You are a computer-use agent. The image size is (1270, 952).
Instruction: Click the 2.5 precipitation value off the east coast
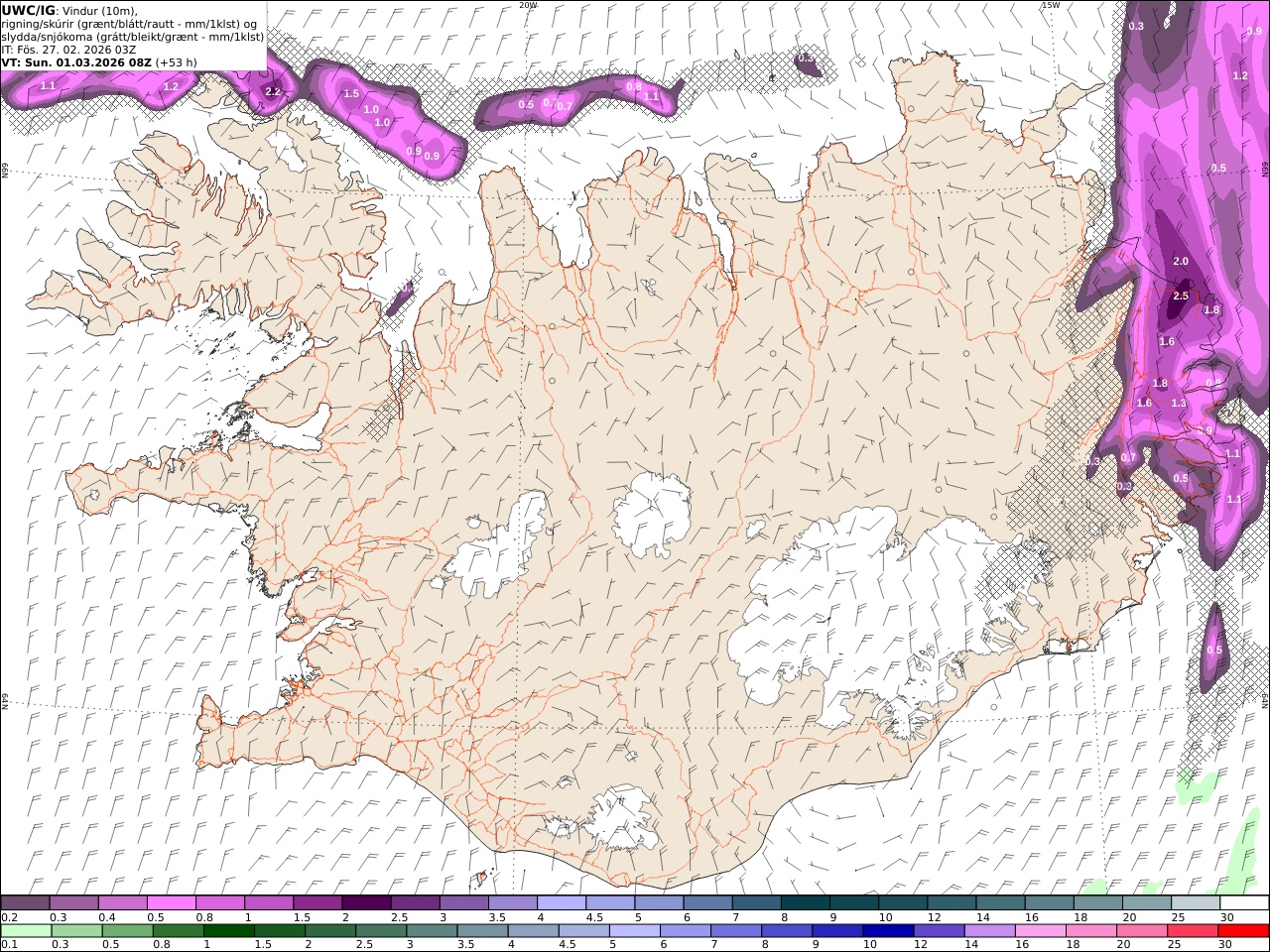pos(1181,296)
